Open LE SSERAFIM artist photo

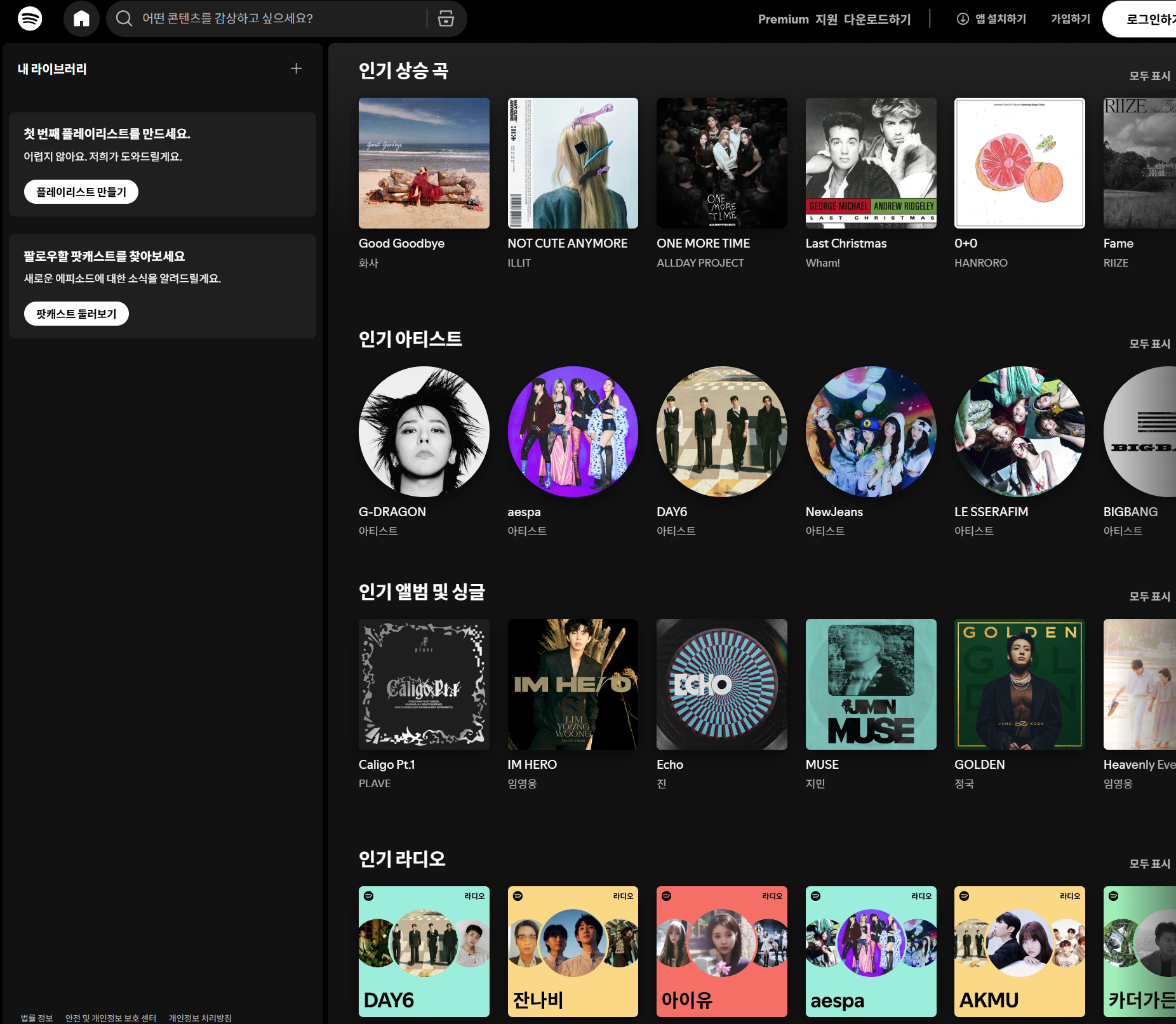pyautogui.click(x=1020, y=432)
